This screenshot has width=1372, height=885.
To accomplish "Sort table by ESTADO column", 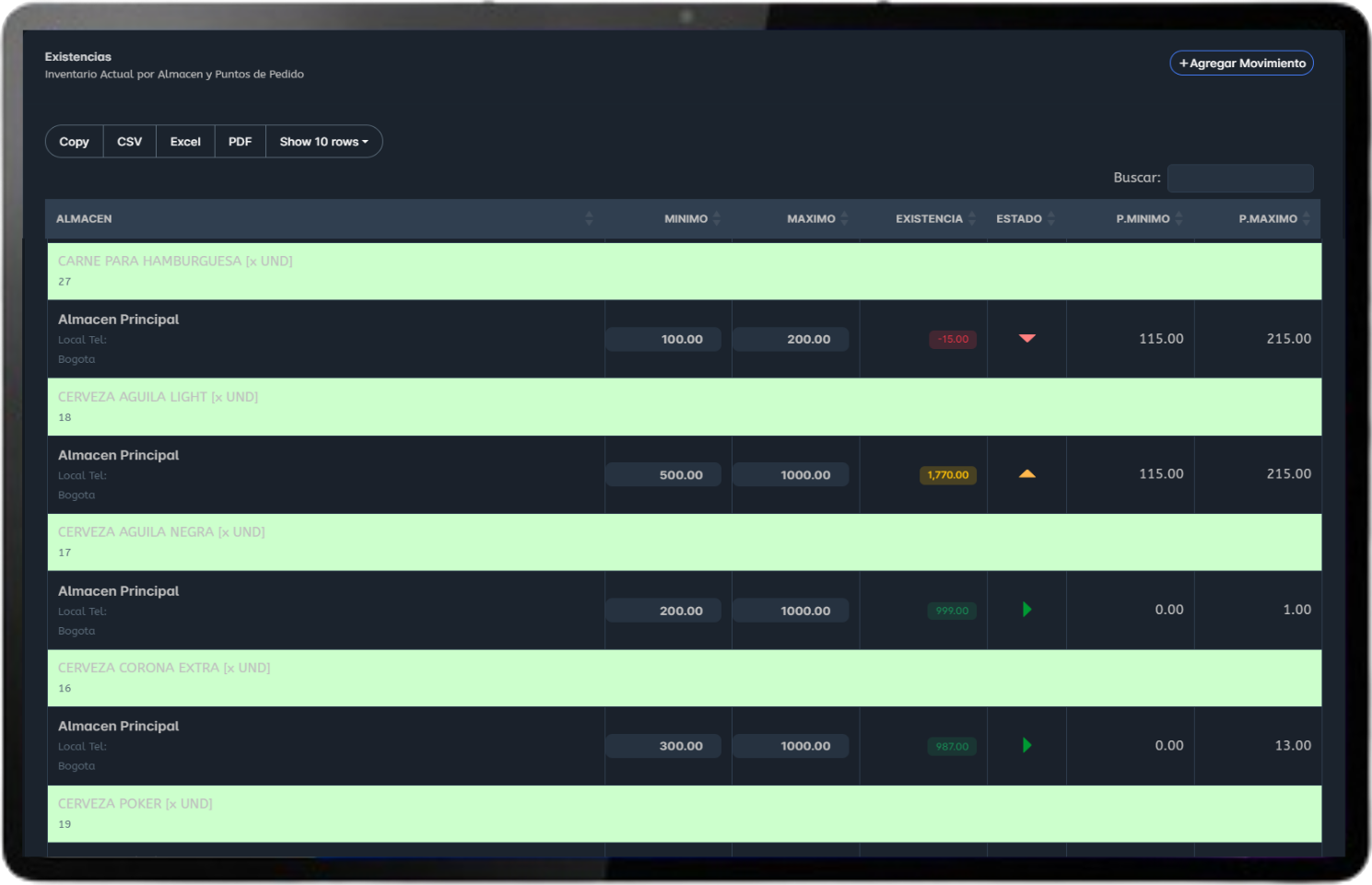I will click(1019, 218).
